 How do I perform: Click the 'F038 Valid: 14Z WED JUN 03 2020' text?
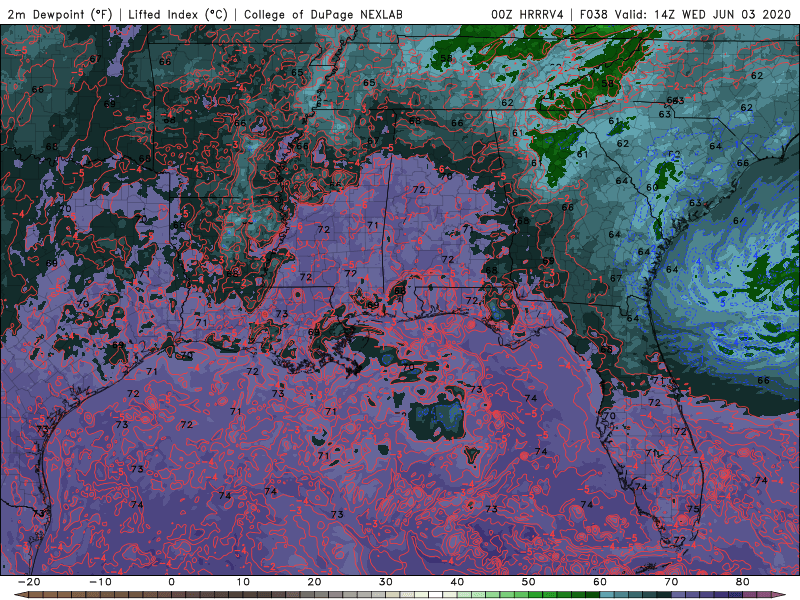685,14
